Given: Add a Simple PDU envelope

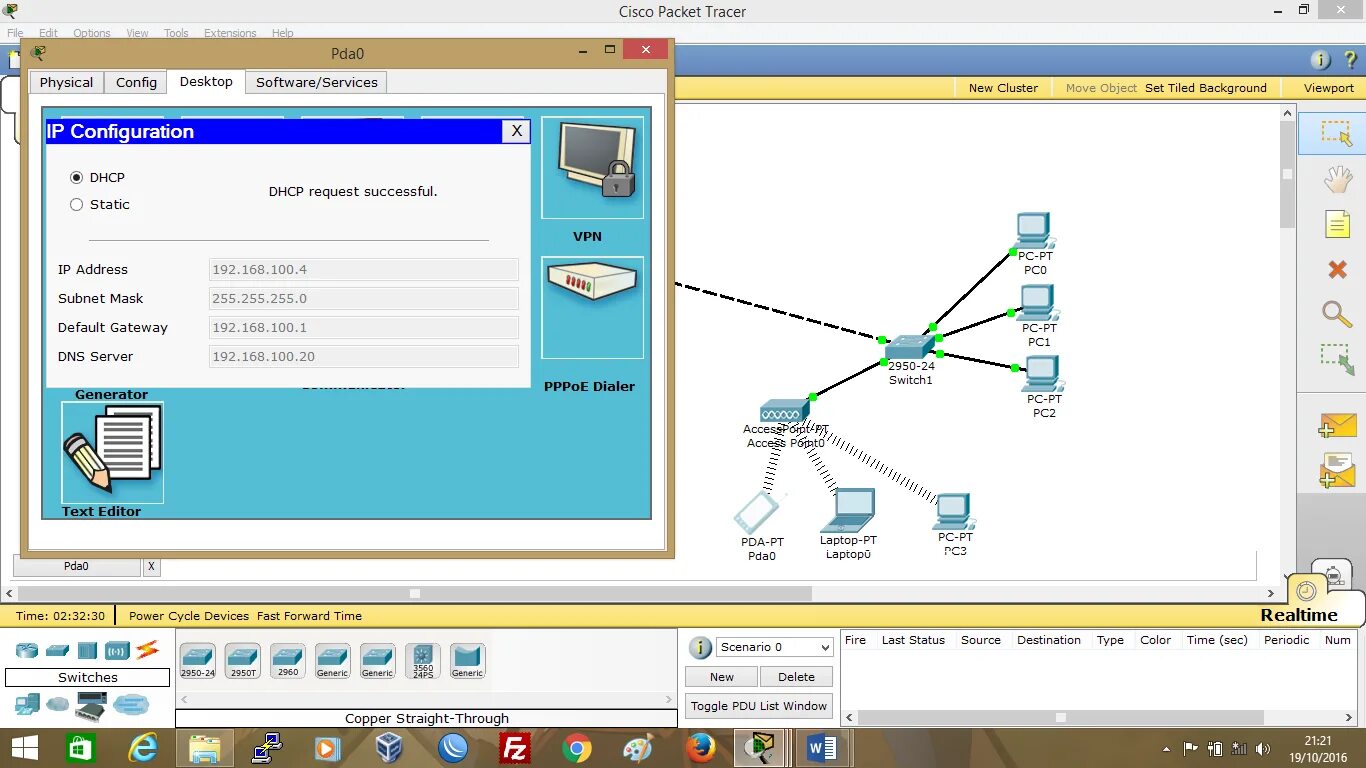Looking at the screenshot, I should click(1337, 426).
